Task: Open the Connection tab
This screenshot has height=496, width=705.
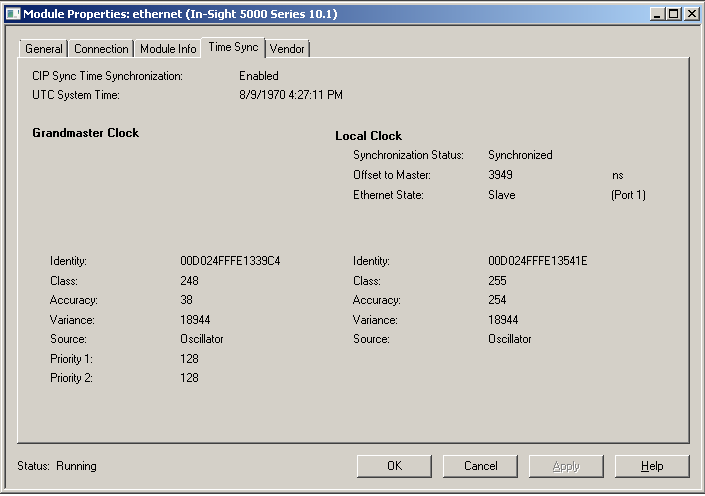Action: (x=101, y=49)
